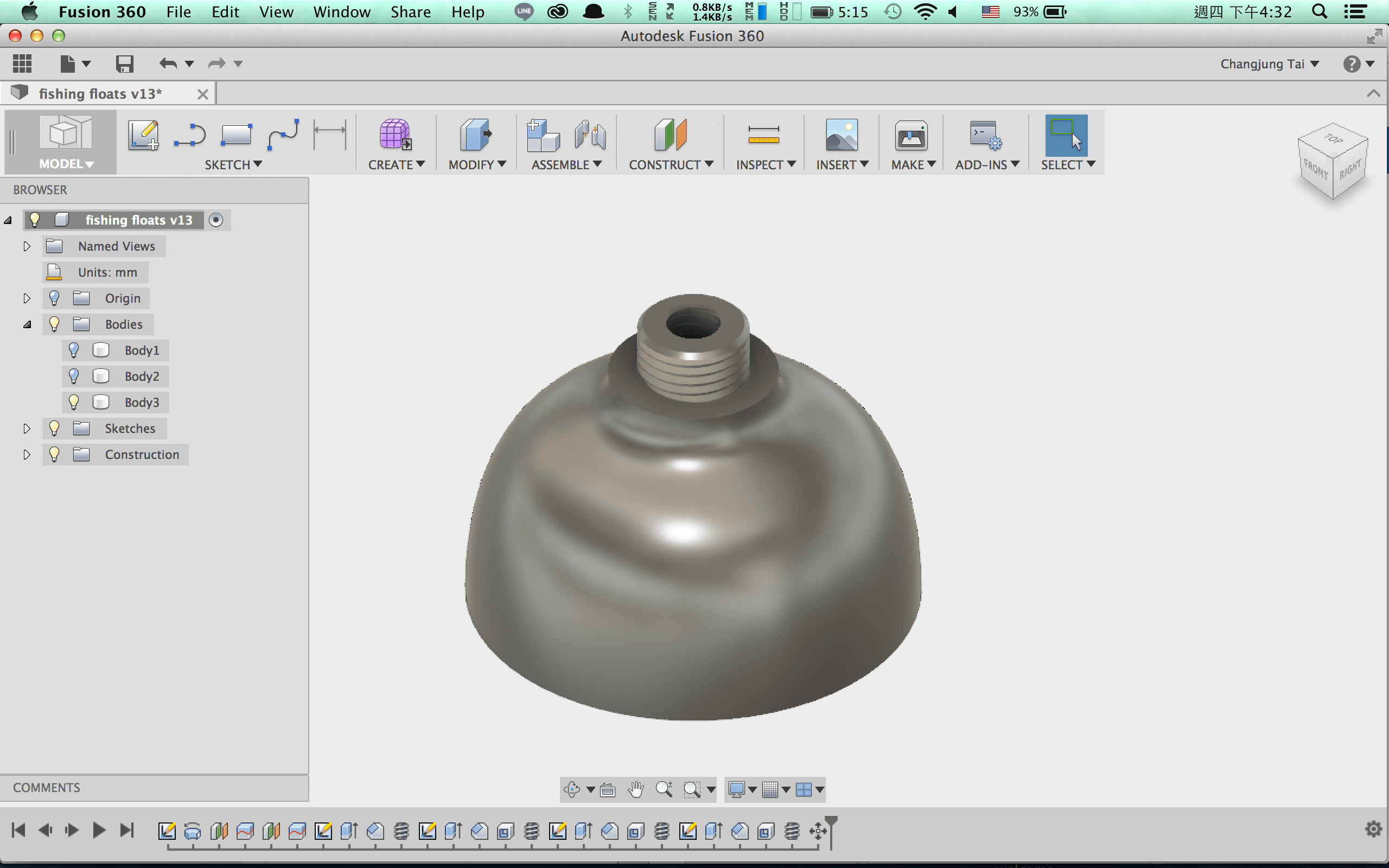Open the Share menu in menu bar

[x=410, y=11]
